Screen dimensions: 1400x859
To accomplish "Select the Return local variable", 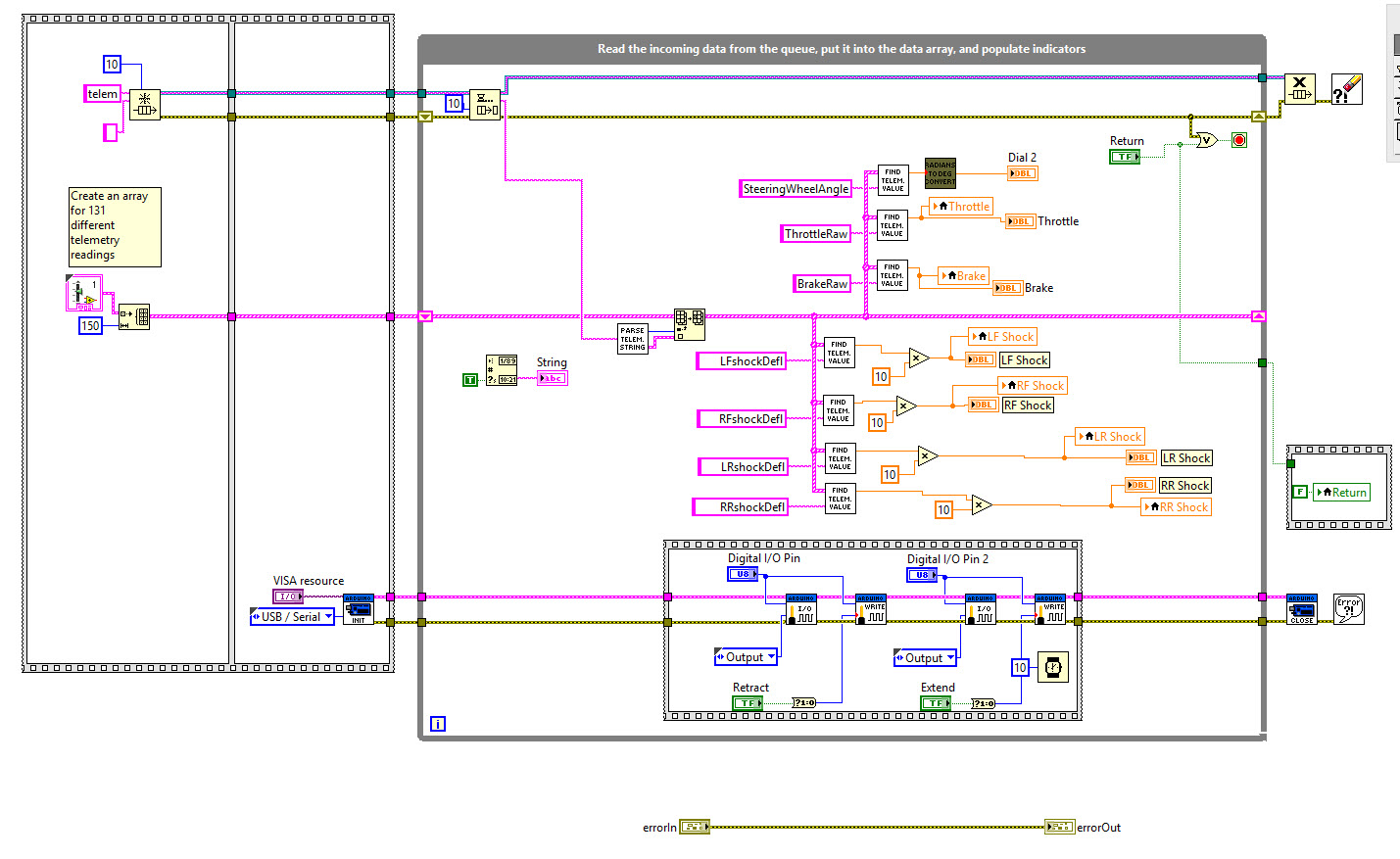I will tap(1342, 493).
